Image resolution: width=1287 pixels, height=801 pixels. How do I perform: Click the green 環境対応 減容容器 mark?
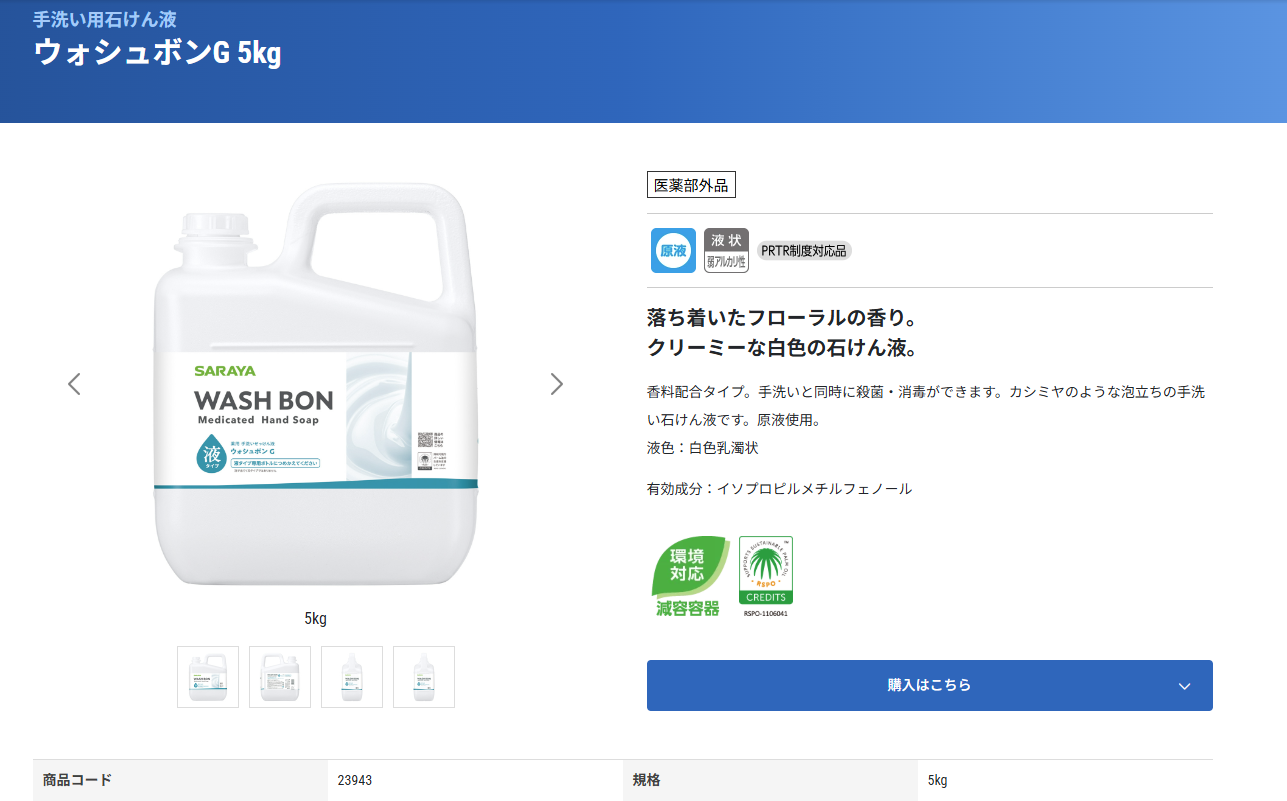coord(687,576)
